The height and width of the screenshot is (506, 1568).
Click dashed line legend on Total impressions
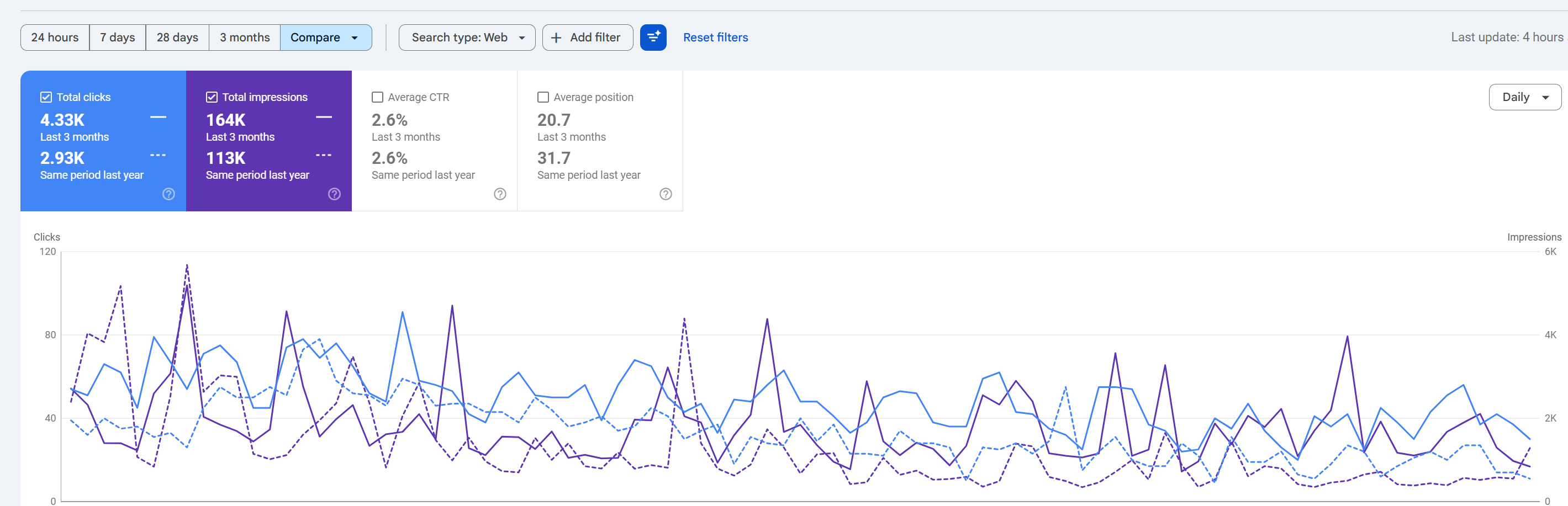click(x=324, y=155)
